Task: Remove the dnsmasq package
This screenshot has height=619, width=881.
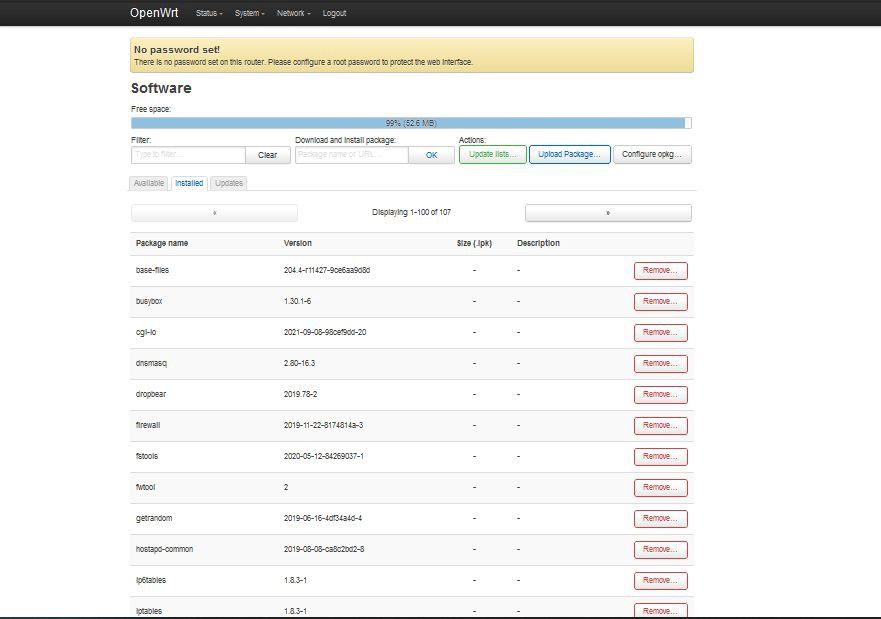Action: pos(660,363)
